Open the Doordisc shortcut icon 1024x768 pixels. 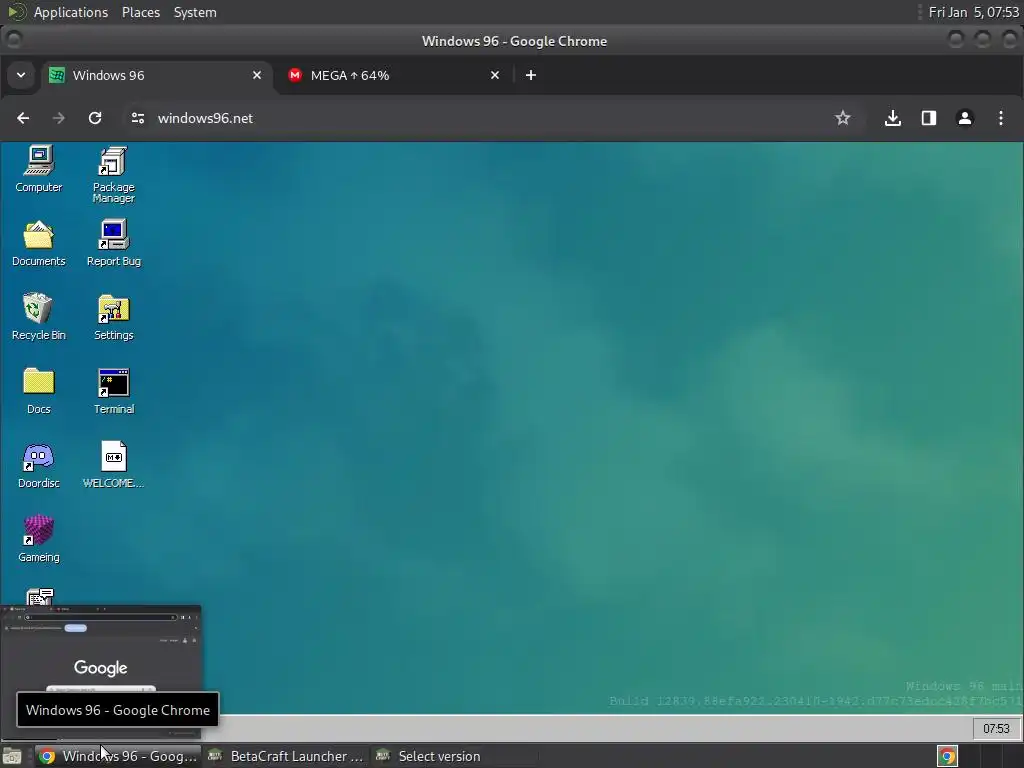(x=39, y=466)
